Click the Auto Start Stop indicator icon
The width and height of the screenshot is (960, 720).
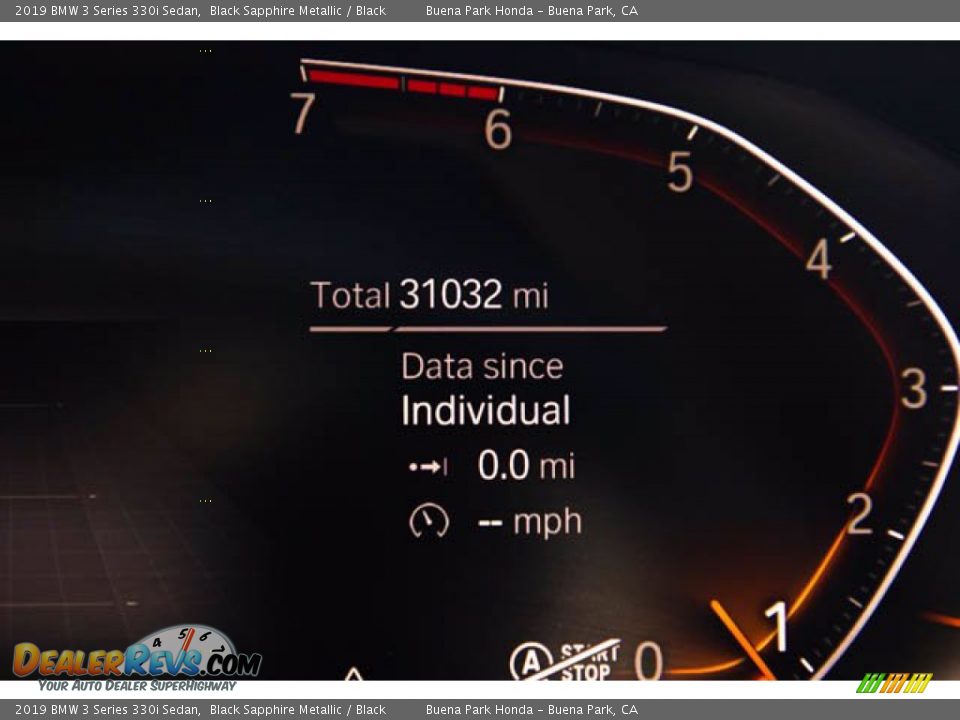tap(564, 661)
